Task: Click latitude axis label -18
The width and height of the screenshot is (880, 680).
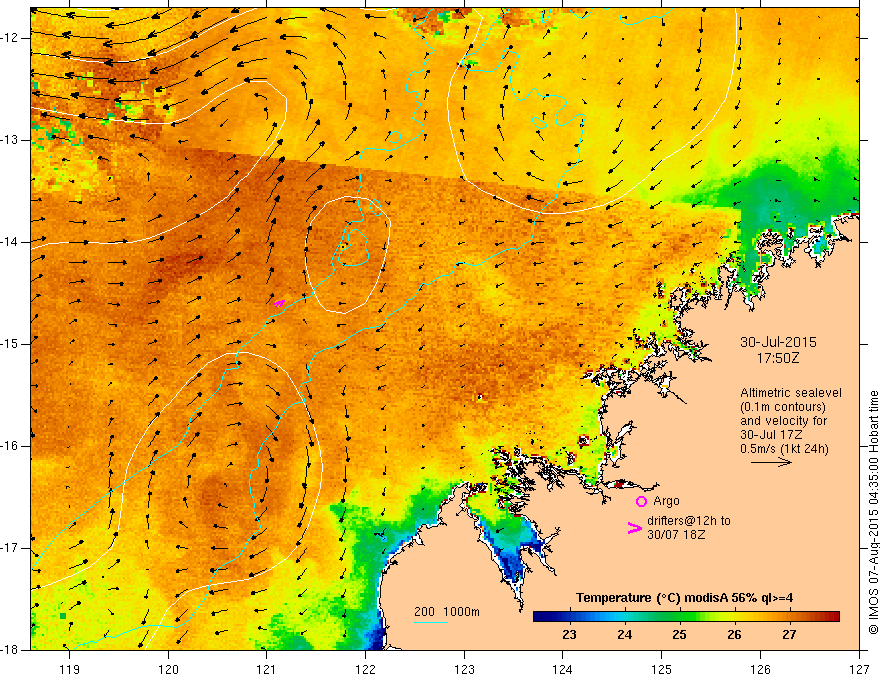Action: point(10,650)
